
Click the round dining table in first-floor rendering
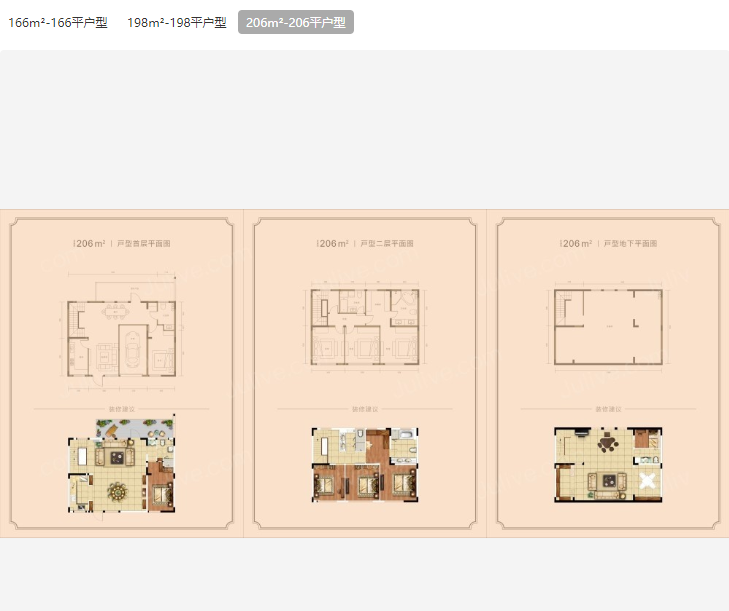click(x=119, y=492)
